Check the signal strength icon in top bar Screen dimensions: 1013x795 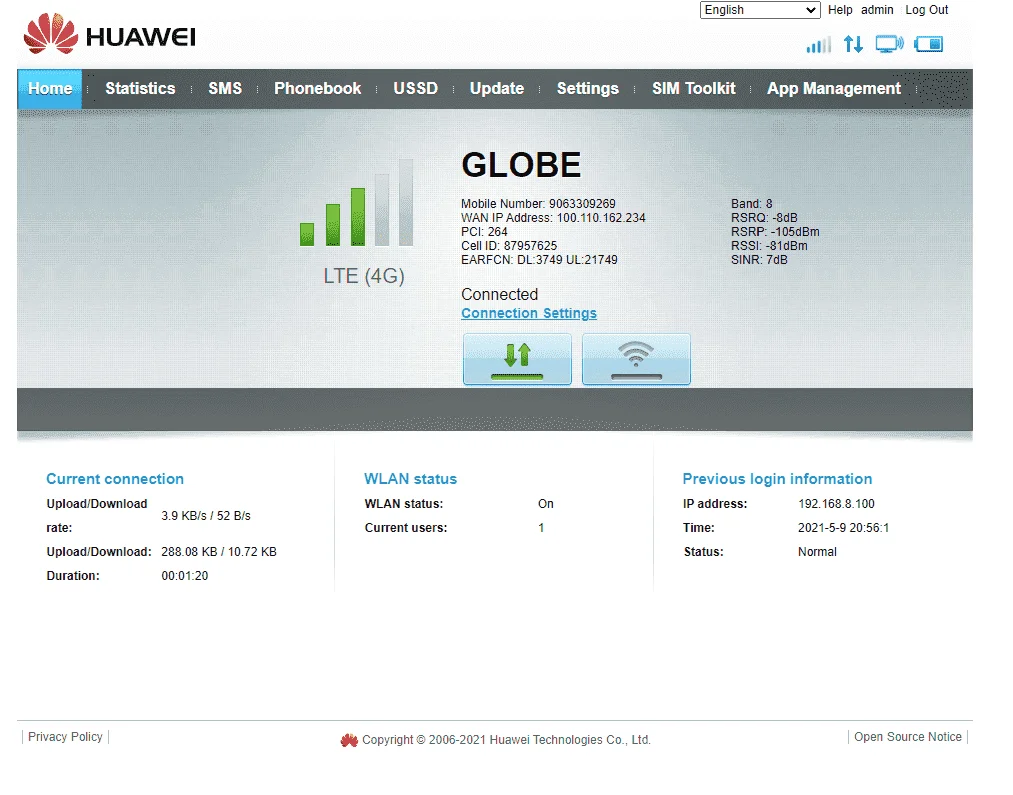(x=819, y=45)
